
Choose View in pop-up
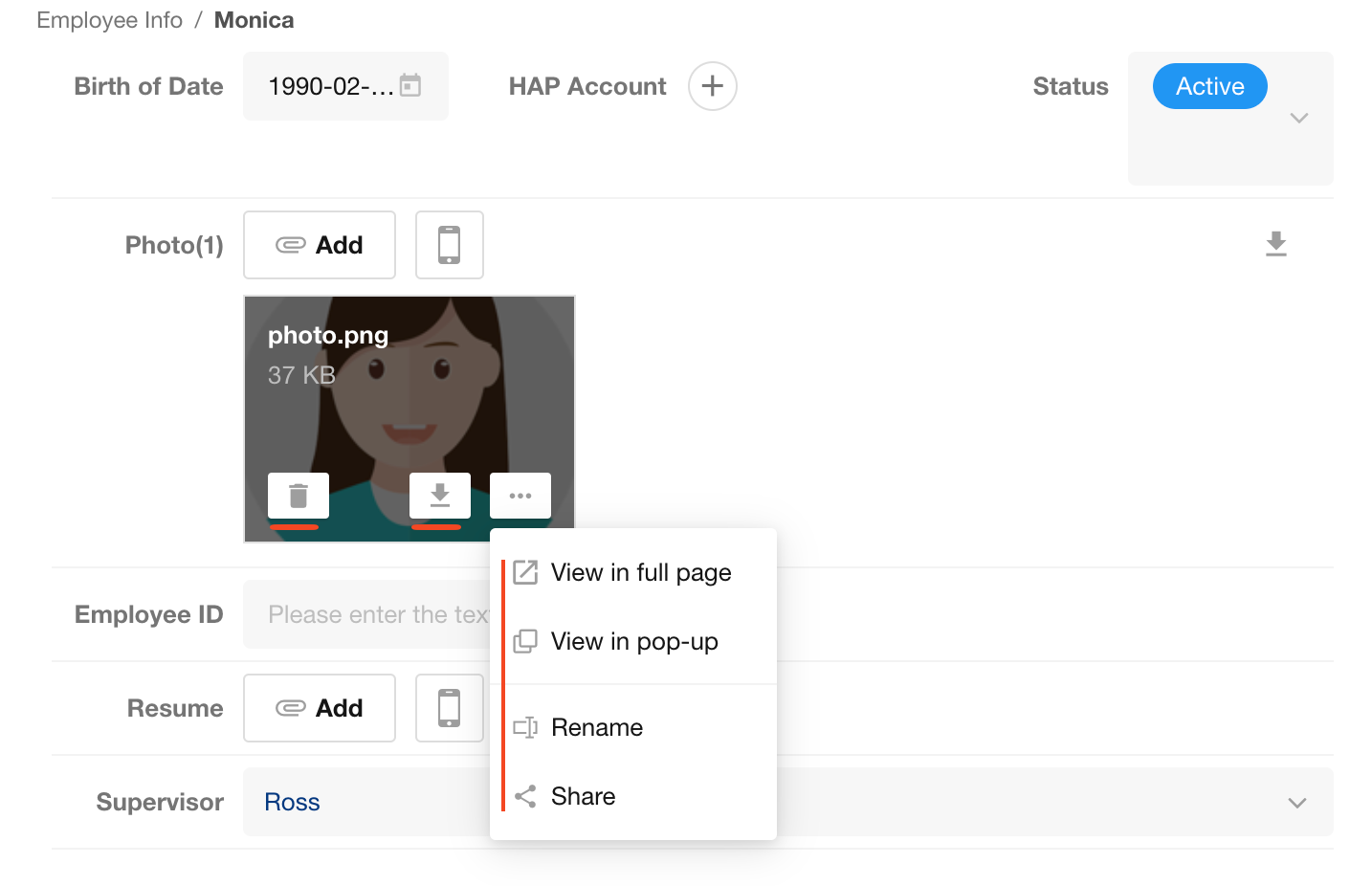[x=633, y=641]
